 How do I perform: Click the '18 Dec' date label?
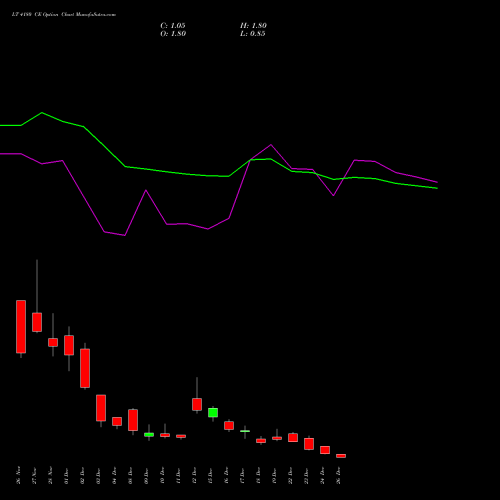point(258,475)
